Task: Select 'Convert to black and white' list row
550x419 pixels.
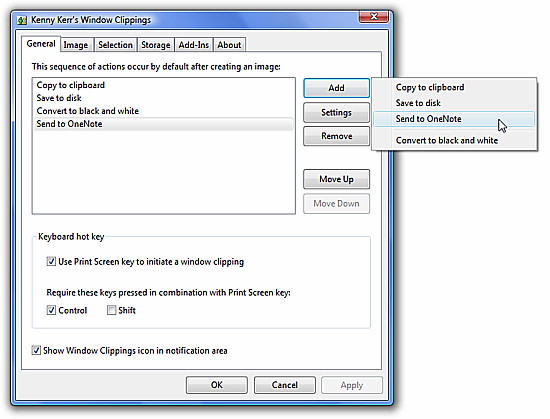Action: click(x=163, y=111)
